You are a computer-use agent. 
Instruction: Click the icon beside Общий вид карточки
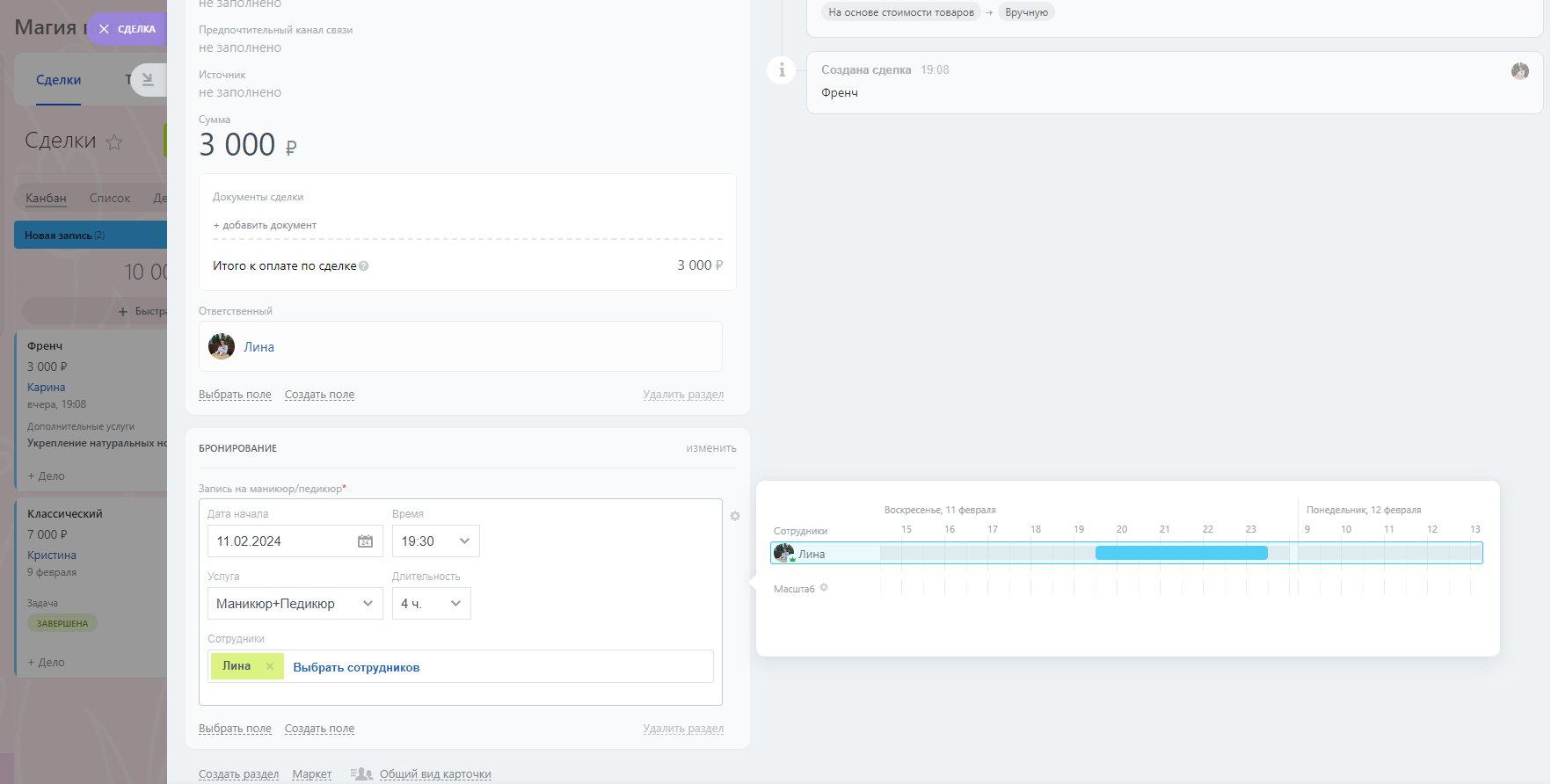(361, 774)
